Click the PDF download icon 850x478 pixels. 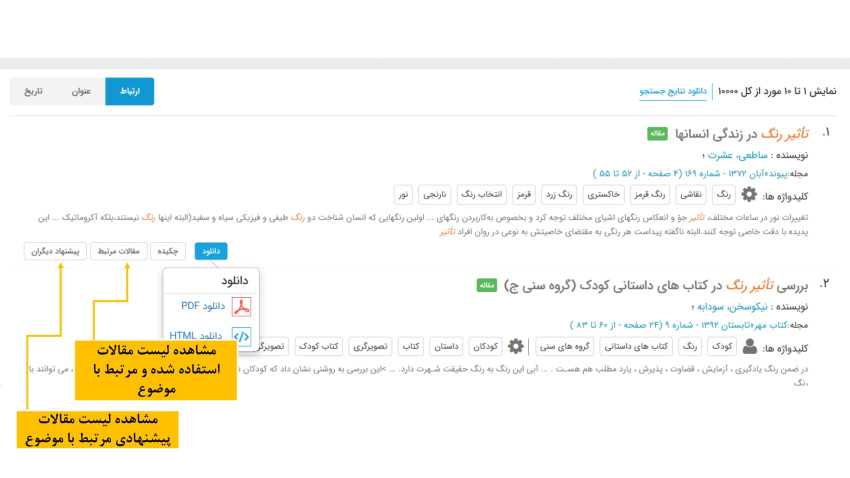click(x=242, y=306)
